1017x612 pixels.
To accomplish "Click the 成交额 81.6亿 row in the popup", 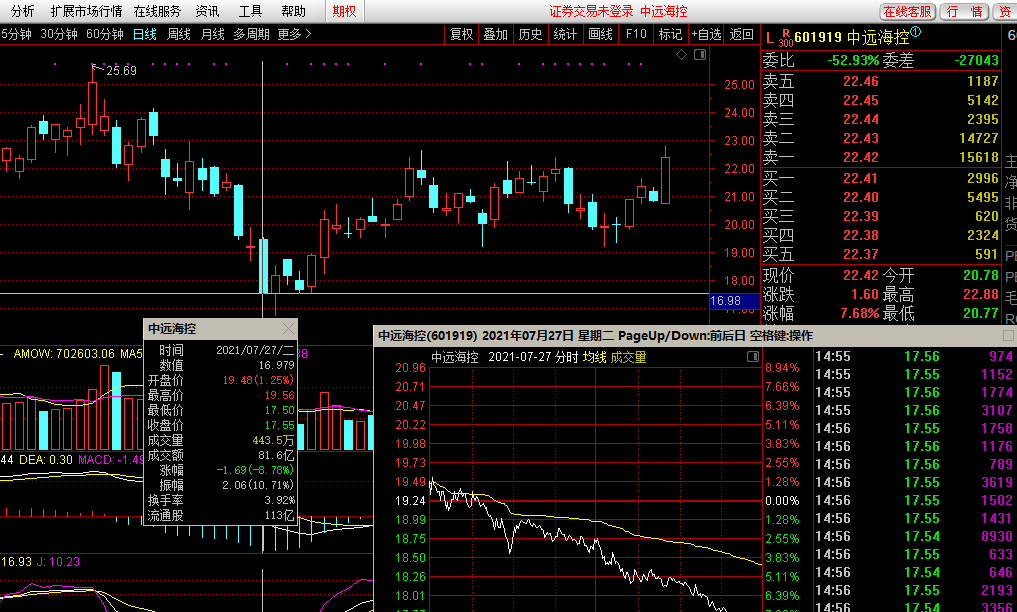I will 221,456.
